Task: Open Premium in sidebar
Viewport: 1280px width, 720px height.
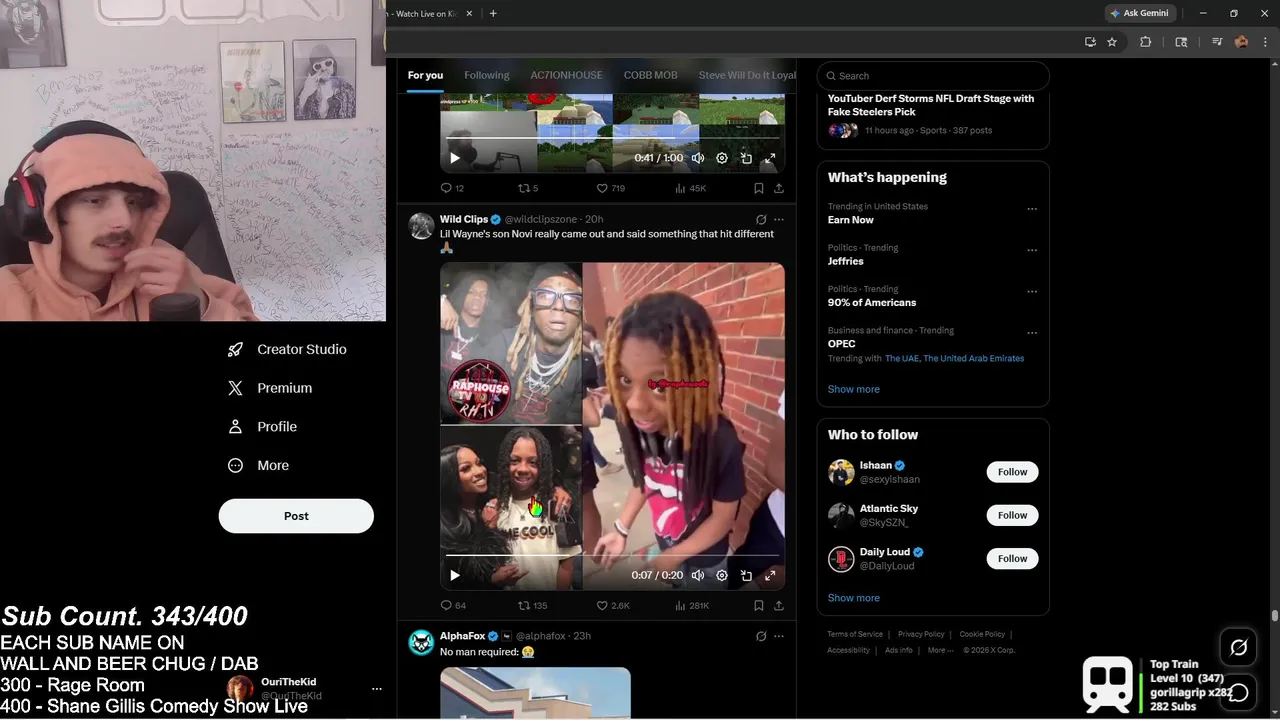Action: tap(270, 388)
